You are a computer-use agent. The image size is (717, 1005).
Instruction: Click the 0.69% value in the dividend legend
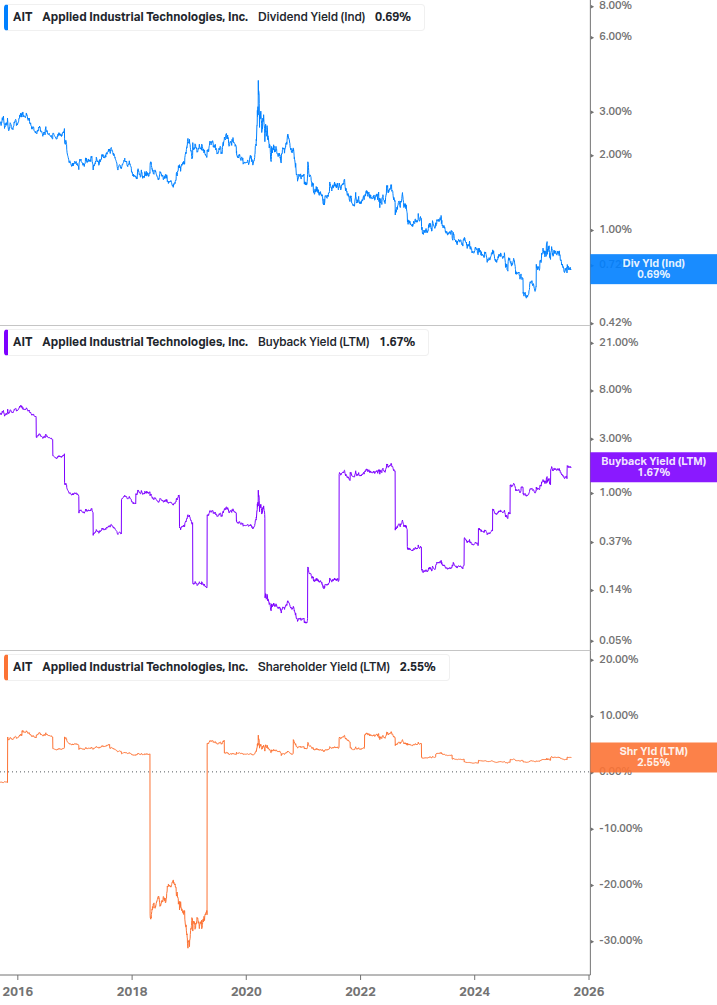point(393,17)
